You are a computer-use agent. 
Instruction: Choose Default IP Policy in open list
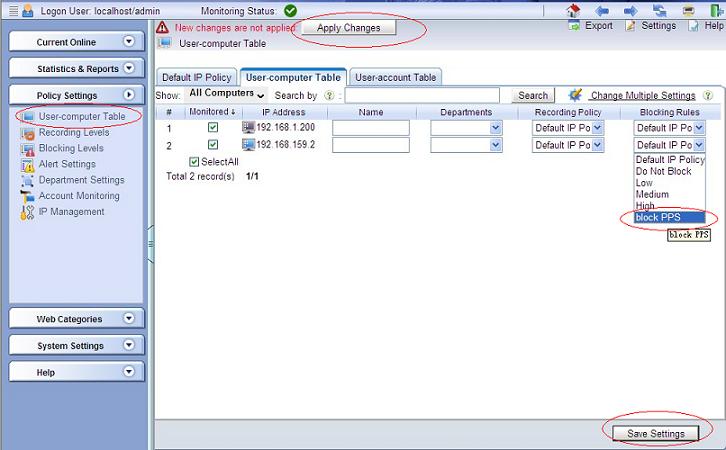(670, 160)
